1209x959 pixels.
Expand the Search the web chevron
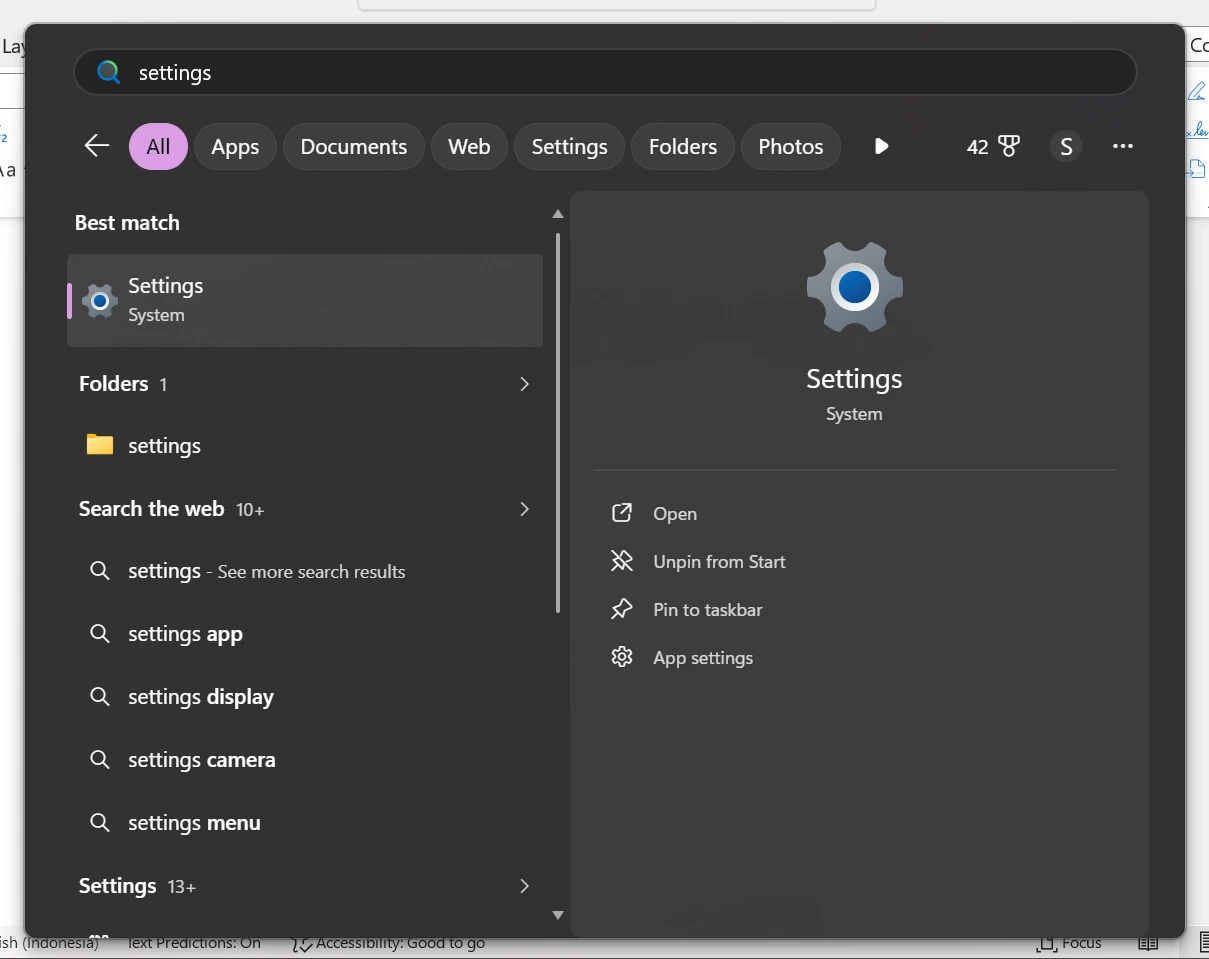pos(524,509)
